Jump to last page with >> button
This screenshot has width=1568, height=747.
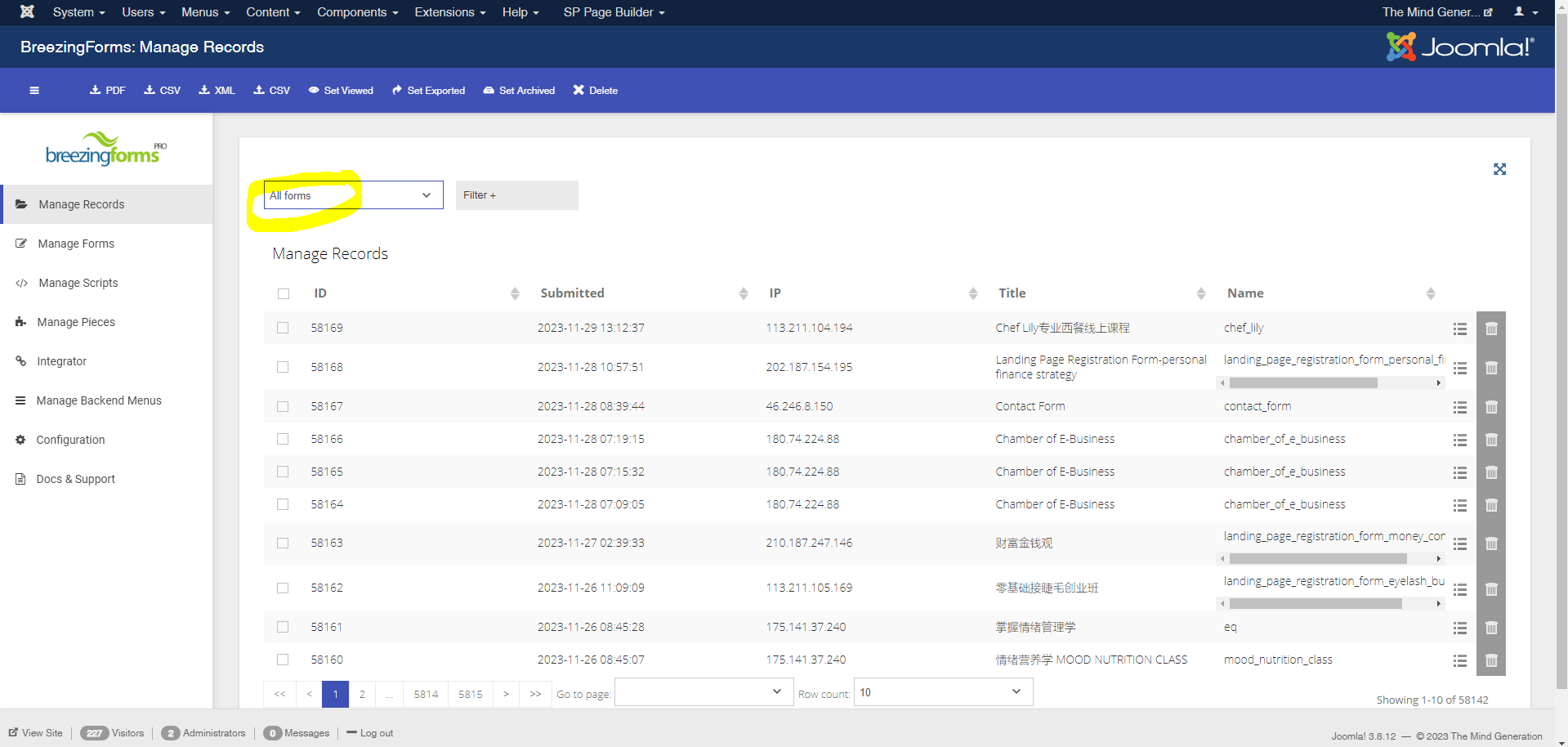pyautogui.click(x=535, y=694)
